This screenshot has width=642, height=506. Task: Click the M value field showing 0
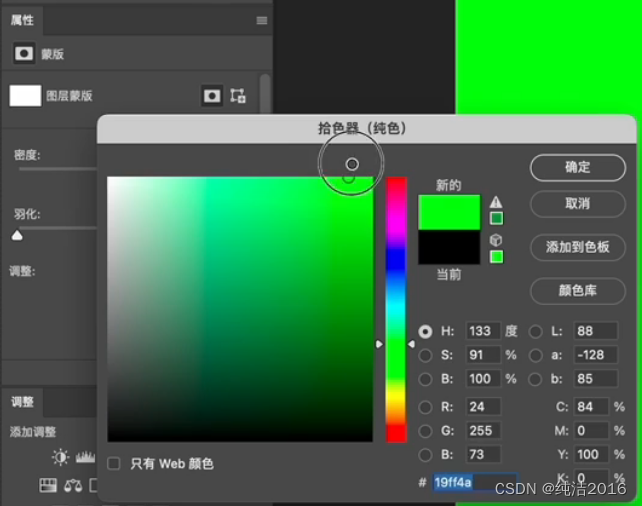click(591, 430)
